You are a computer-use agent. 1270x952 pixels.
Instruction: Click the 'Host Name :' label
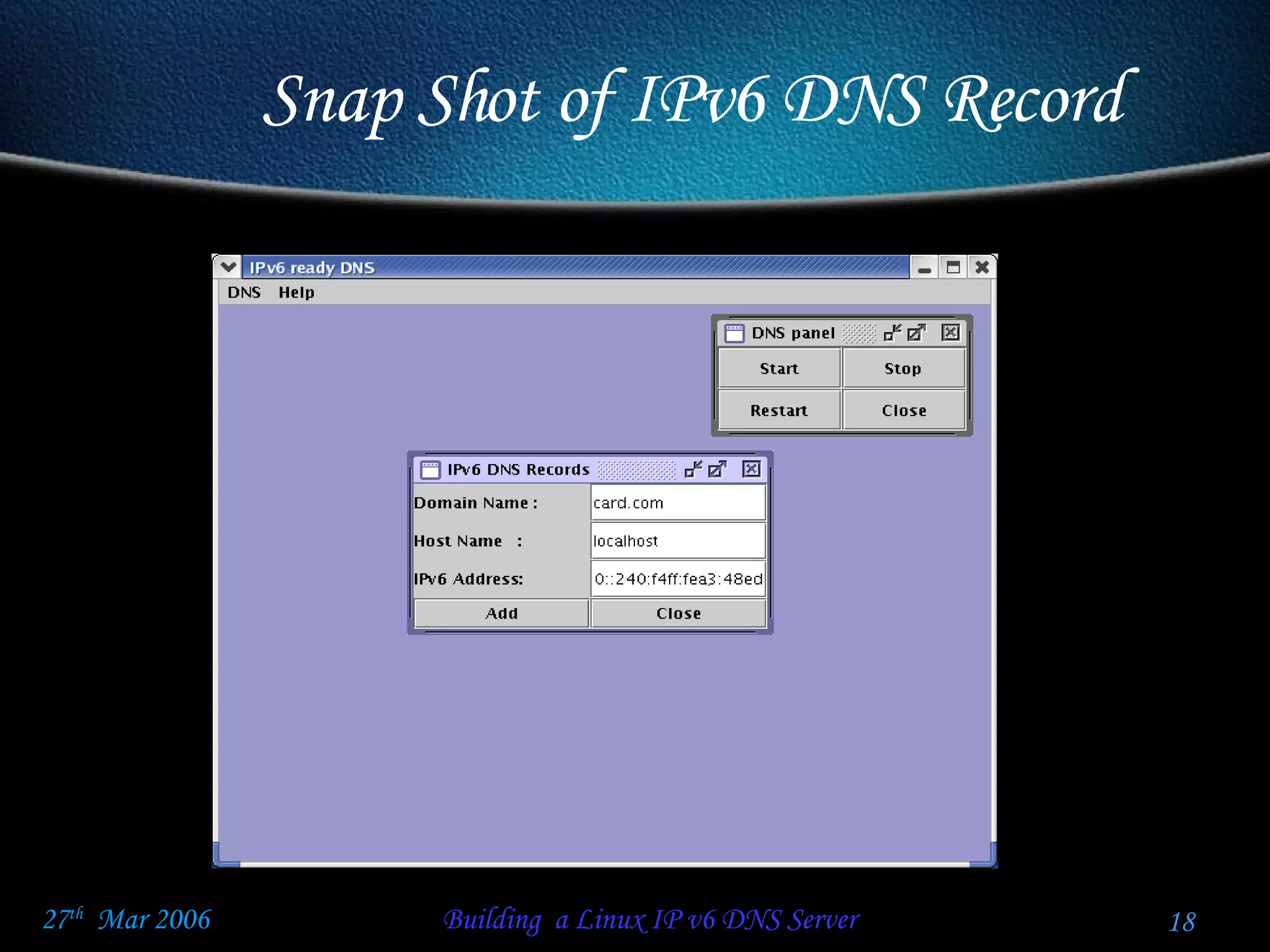pos(468,541)
